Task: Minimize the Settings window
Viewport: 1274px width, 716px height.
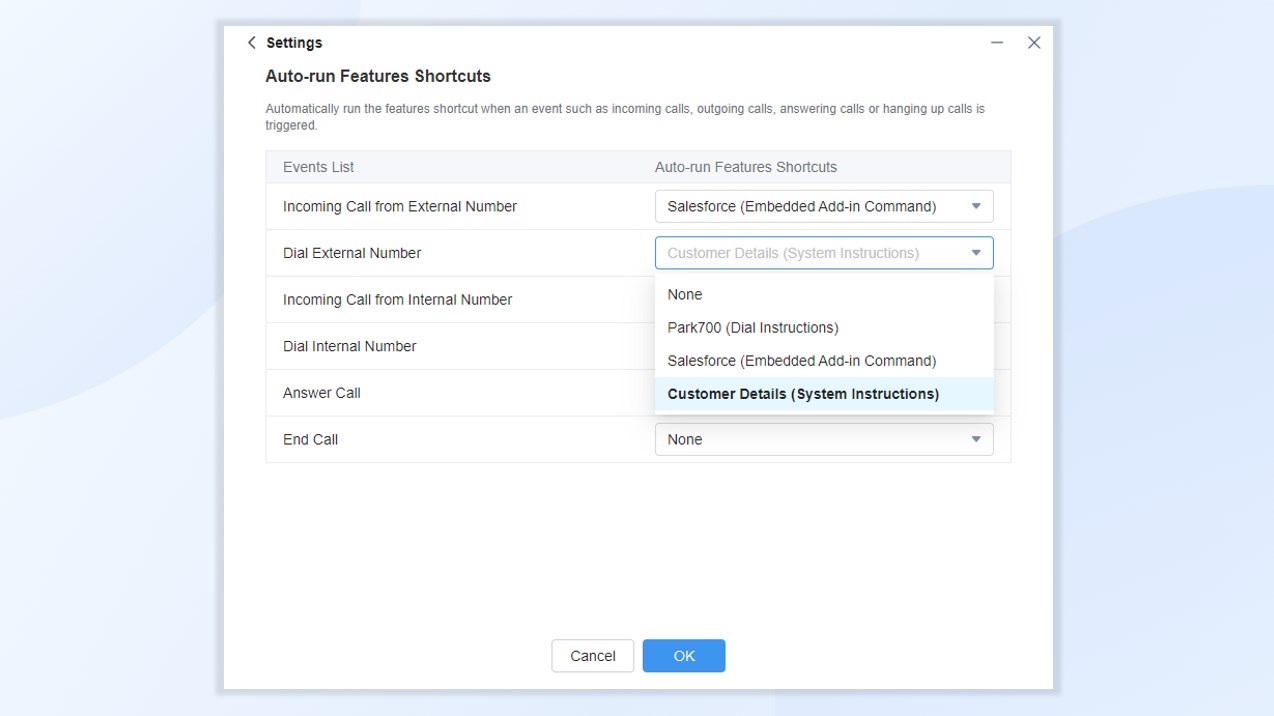Action: 996,43
